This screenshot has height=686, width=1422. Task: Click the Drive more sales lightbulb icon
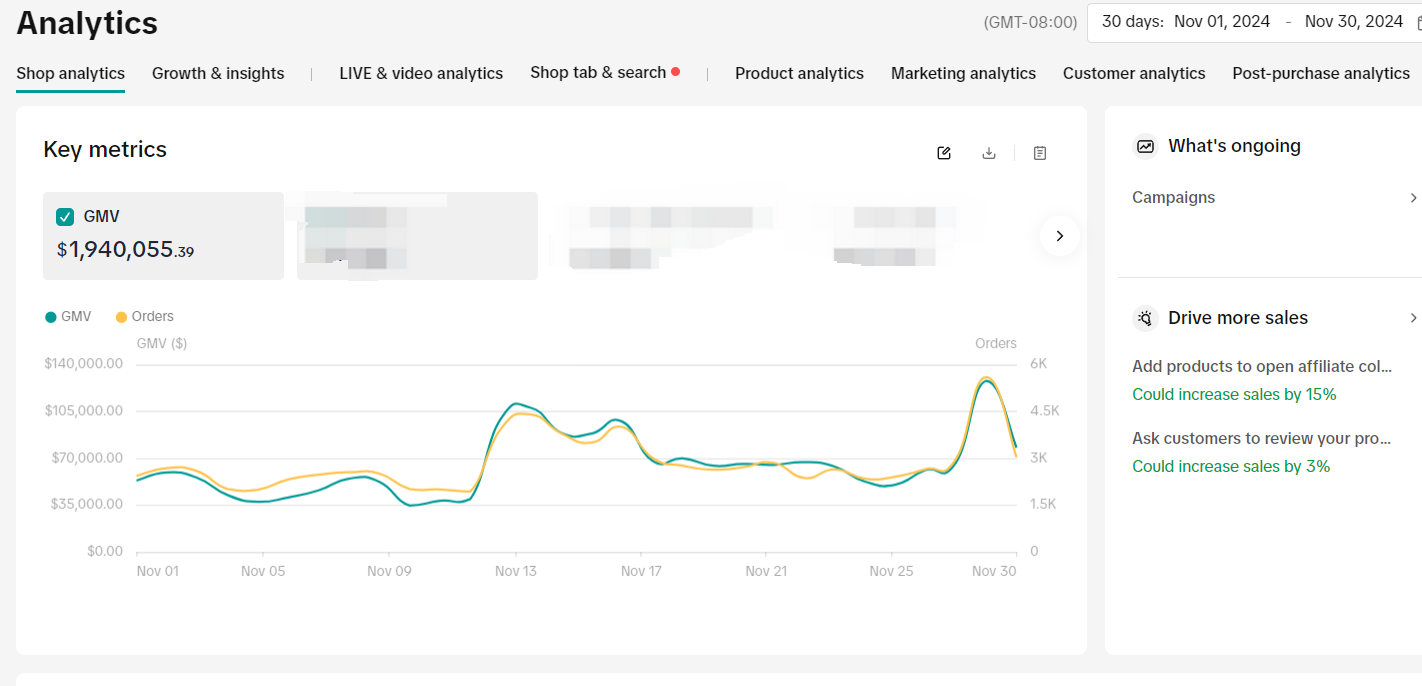click(x=1145, y=318)
